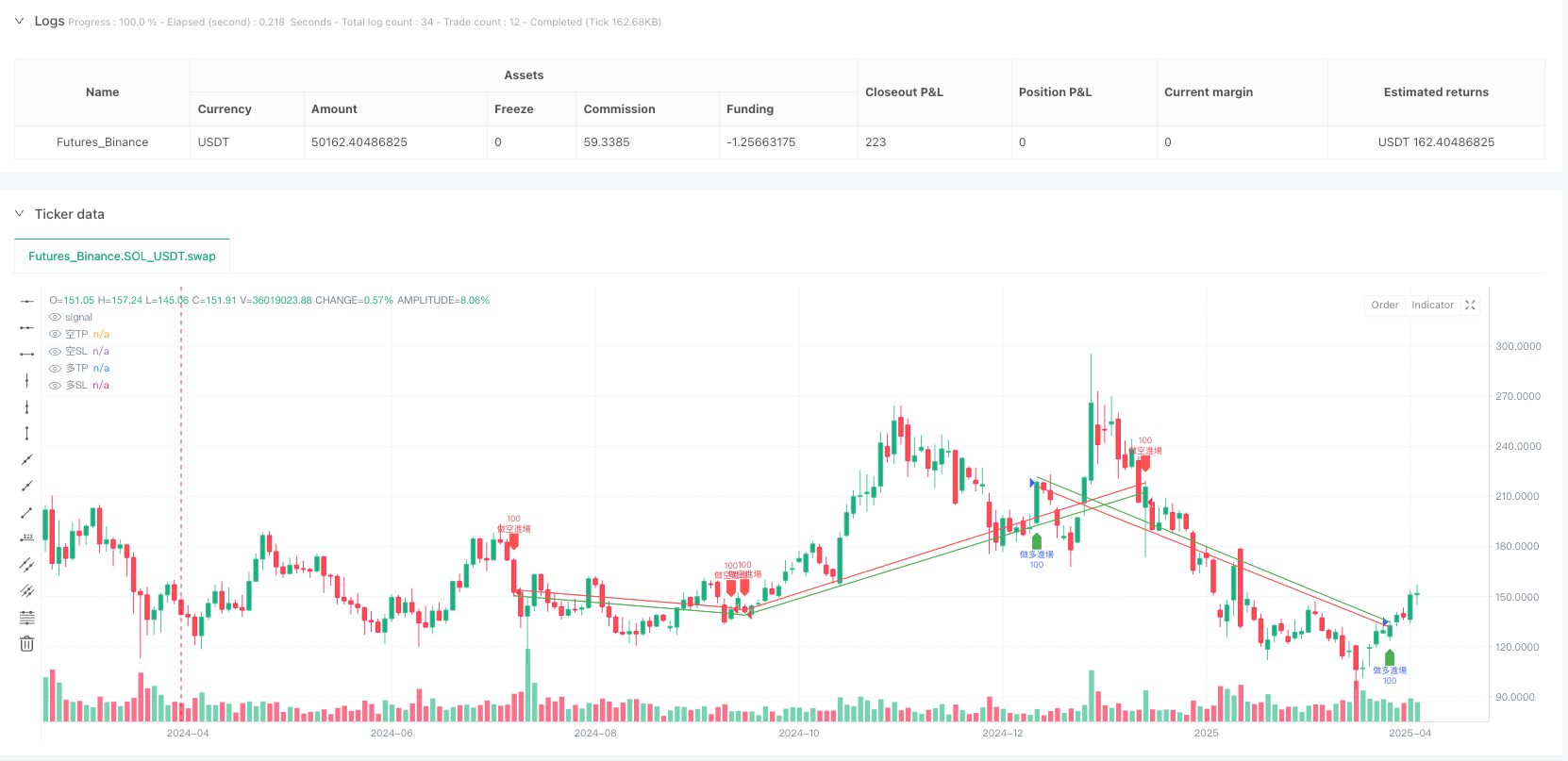This screenshot has height=761, width=1568.
Task: Select the diagonal straight line tool
Action: click(26, 459)
